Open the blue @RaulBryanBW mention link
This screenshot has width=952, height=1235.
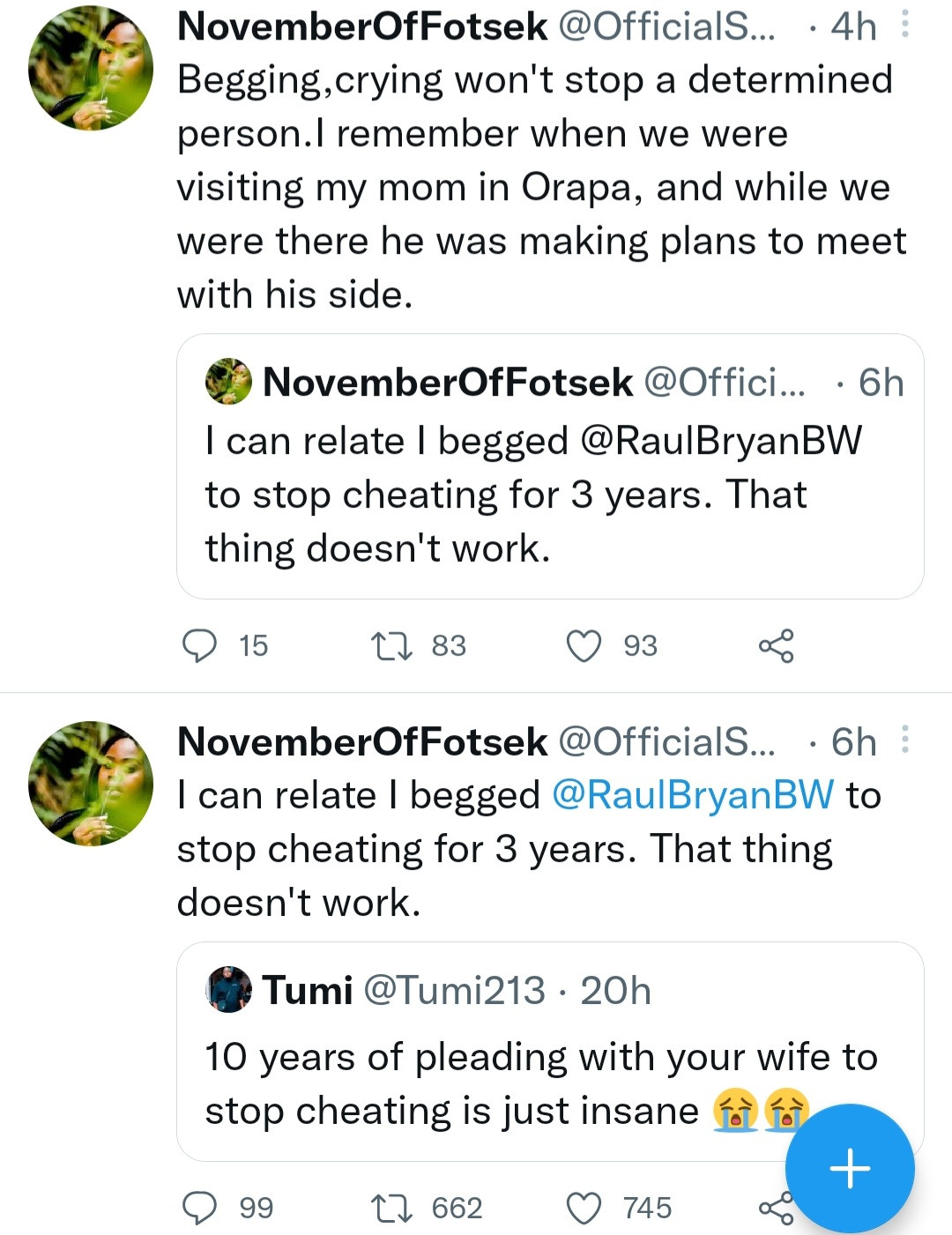[x=692, y=795]
